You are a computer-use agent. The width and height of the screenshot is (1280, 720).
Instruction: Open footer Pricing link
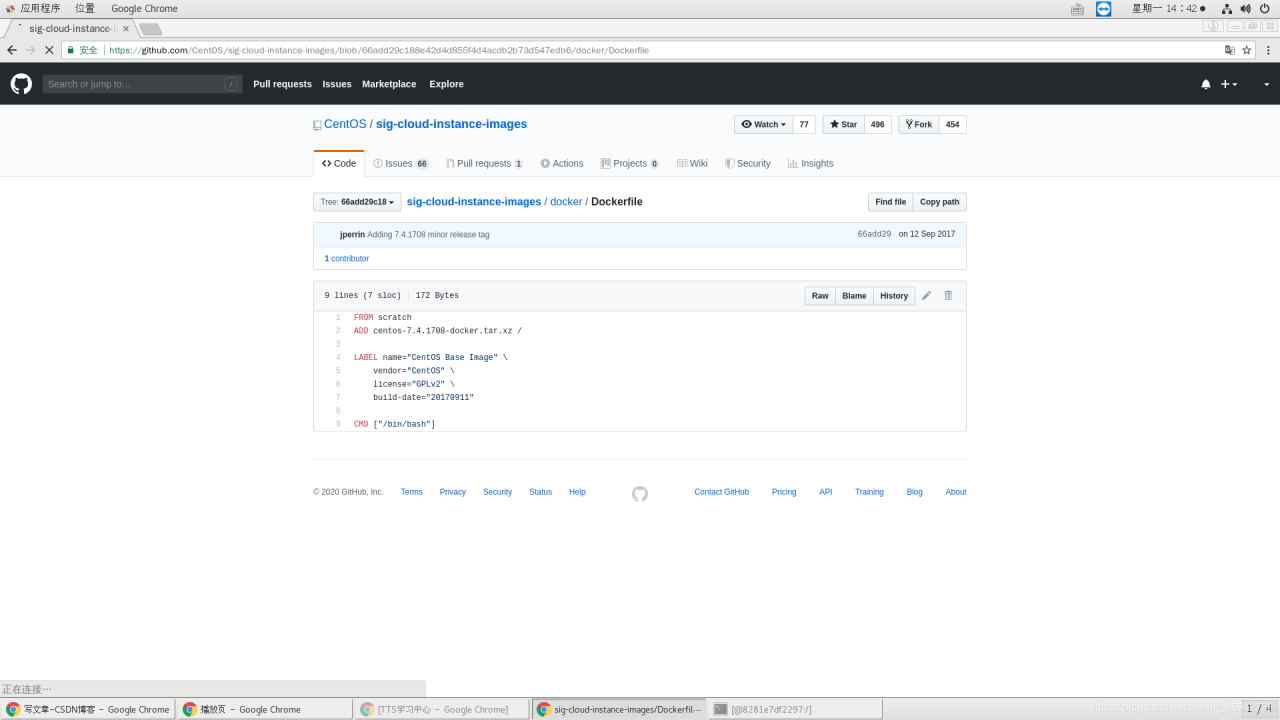784,492
